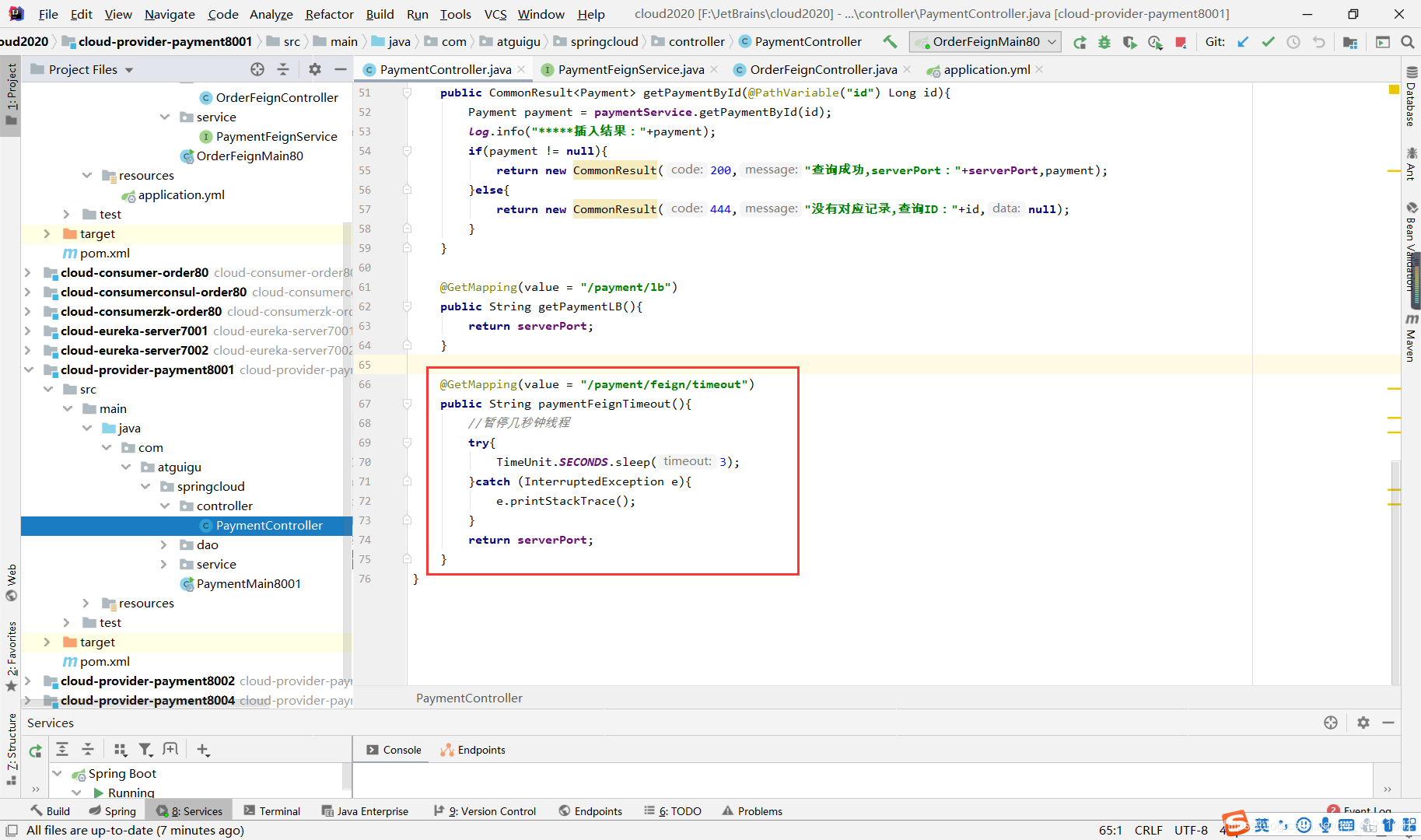Open the 9: Version Control tool window

click(x=485, y=811)
